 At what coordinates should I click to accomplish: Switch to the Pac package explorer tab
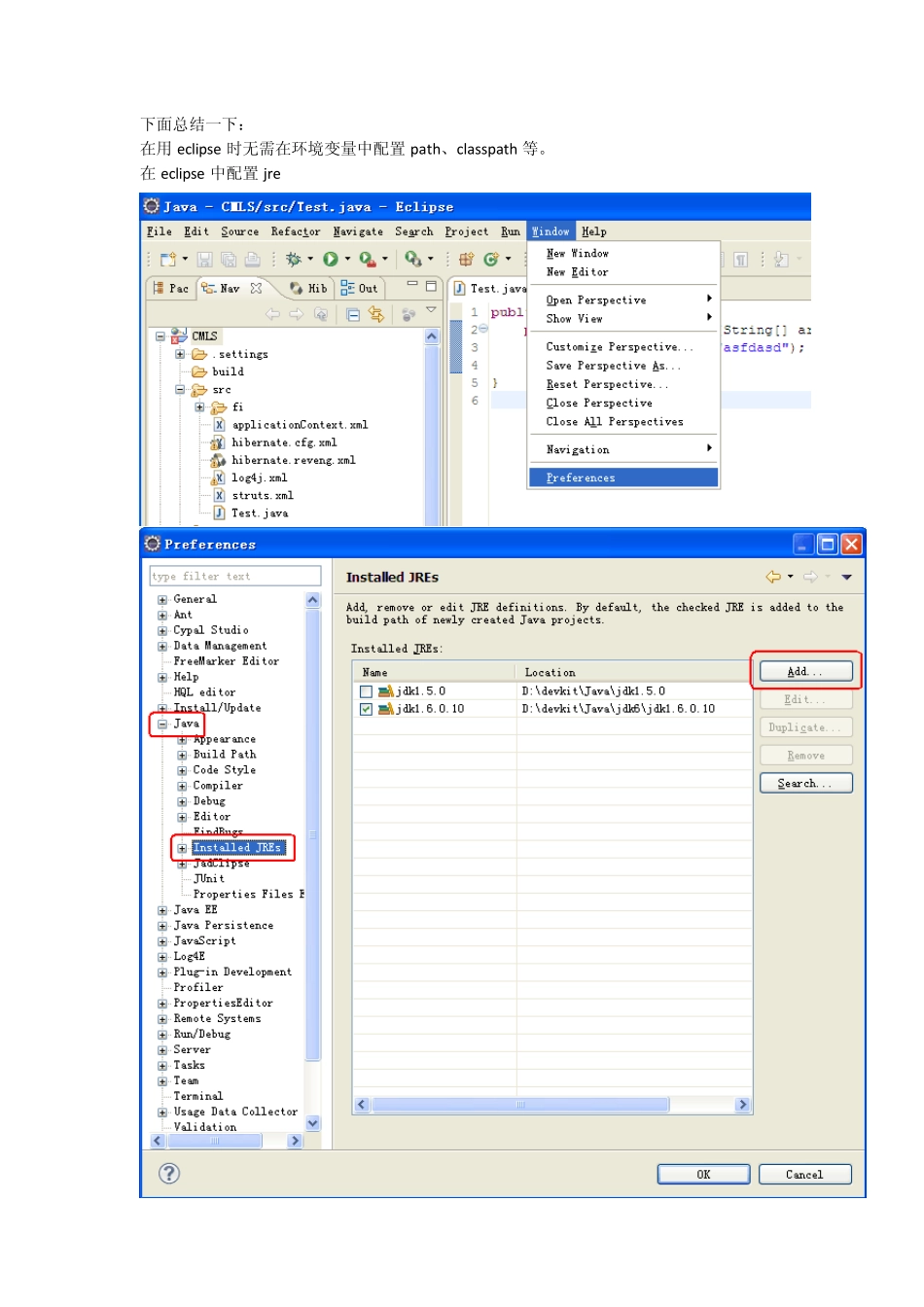point(171,288)
